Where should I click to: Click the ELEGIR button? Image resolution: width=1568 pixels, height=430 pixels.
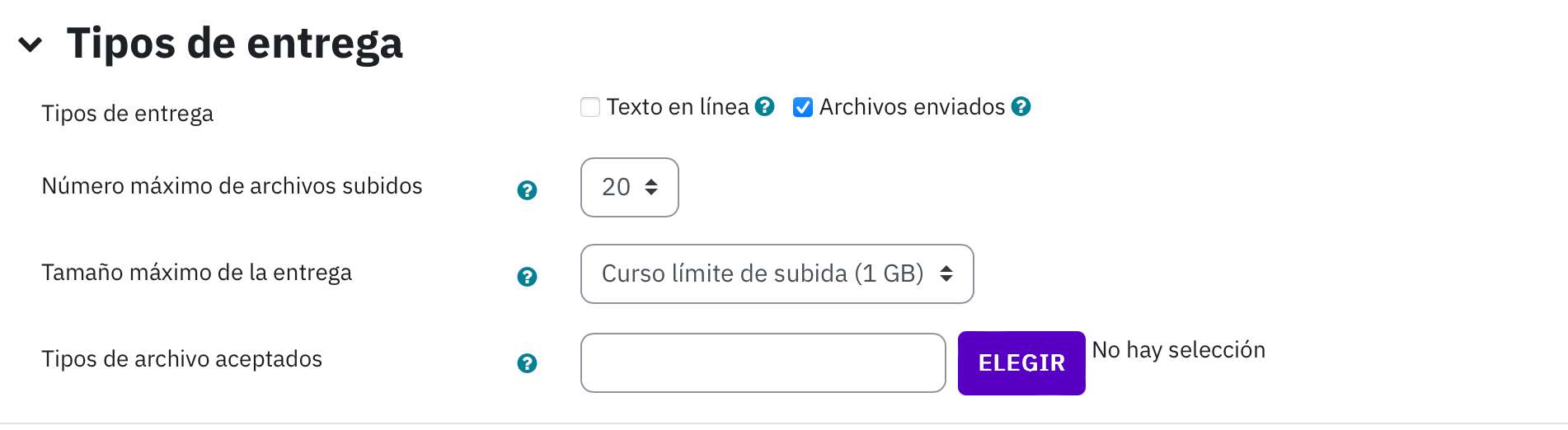pos(1021,363)
